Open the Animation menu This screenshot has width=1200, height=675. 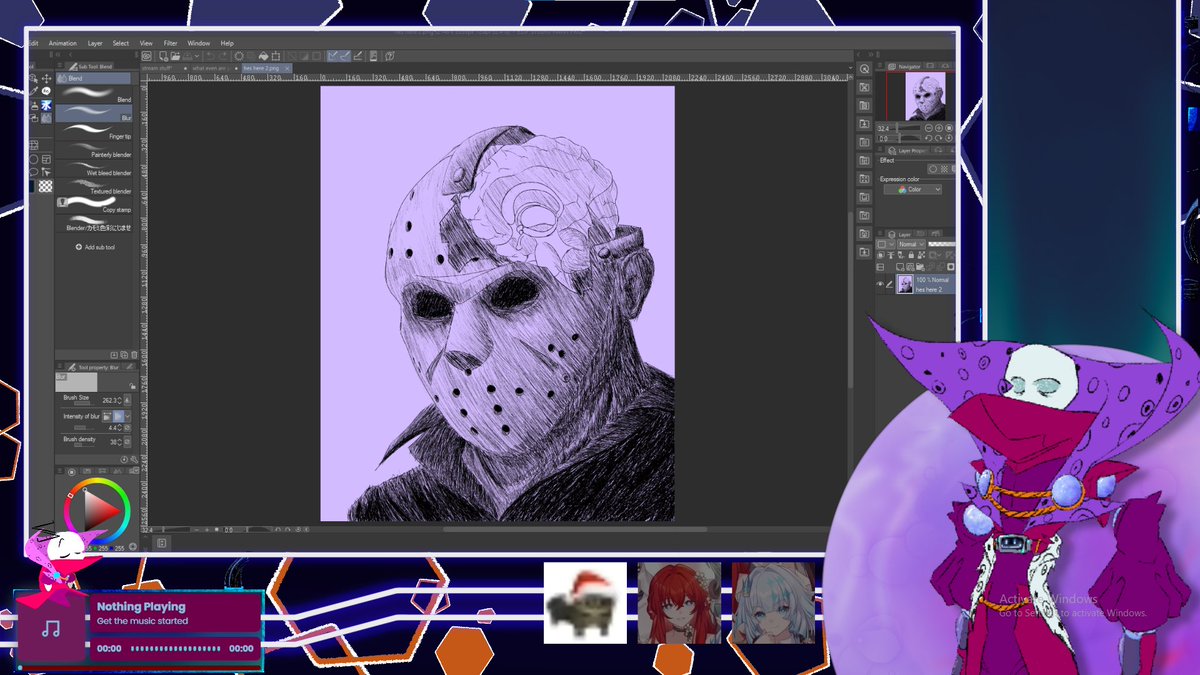pos(63,43)
